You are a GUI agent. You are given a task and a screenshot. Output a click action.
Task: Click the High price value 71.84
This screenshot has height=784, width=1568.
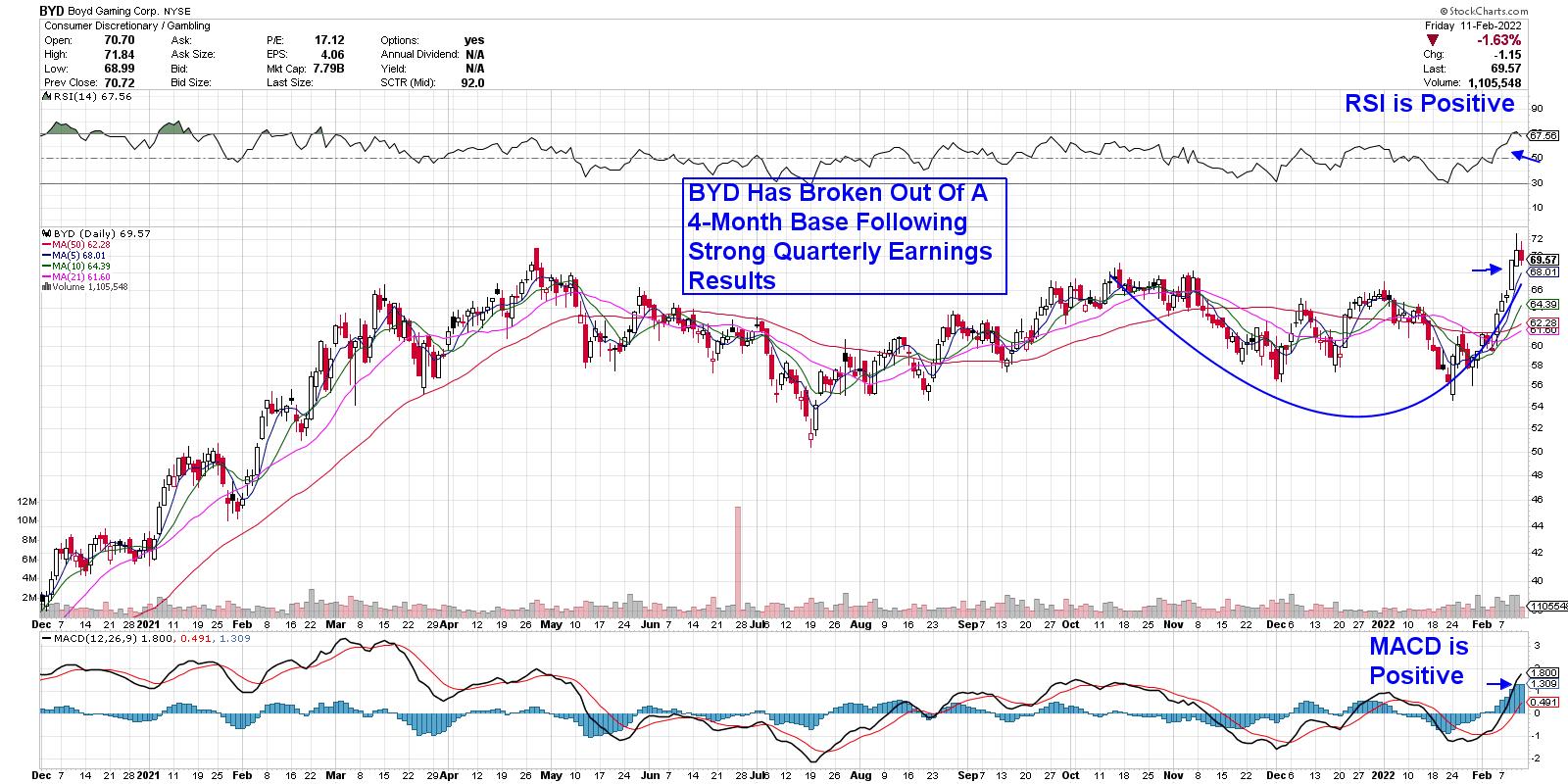point(120,55)
